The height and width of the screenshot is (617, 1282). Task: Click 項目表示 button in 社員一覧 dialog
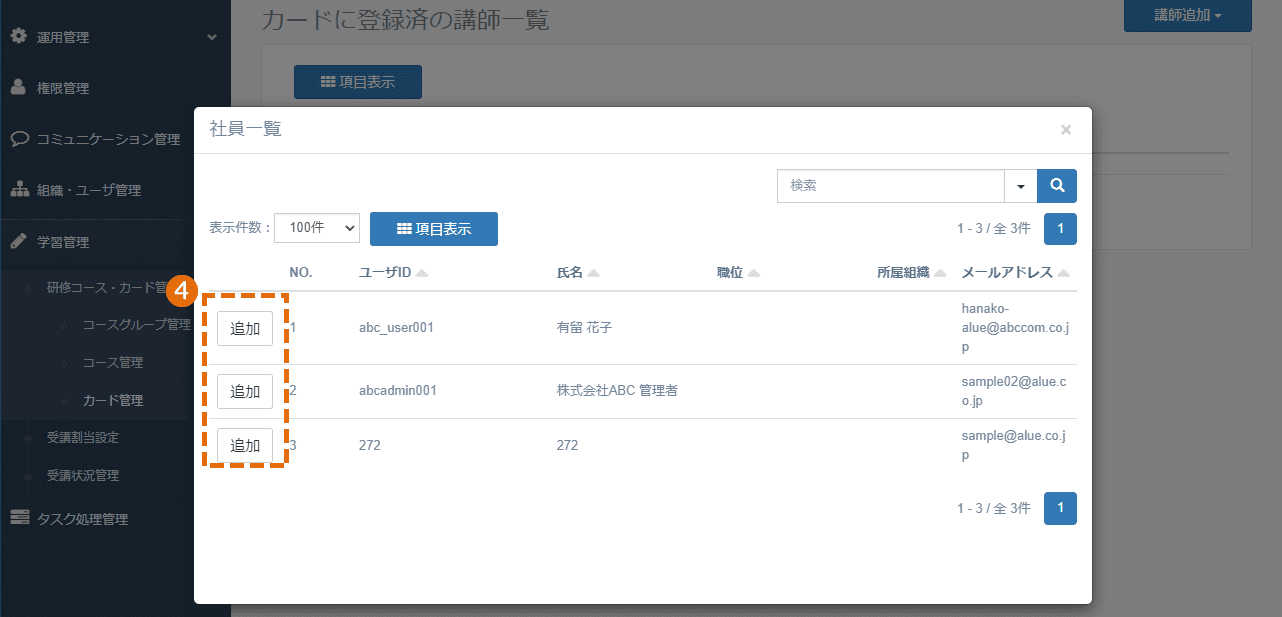point(434,229)
